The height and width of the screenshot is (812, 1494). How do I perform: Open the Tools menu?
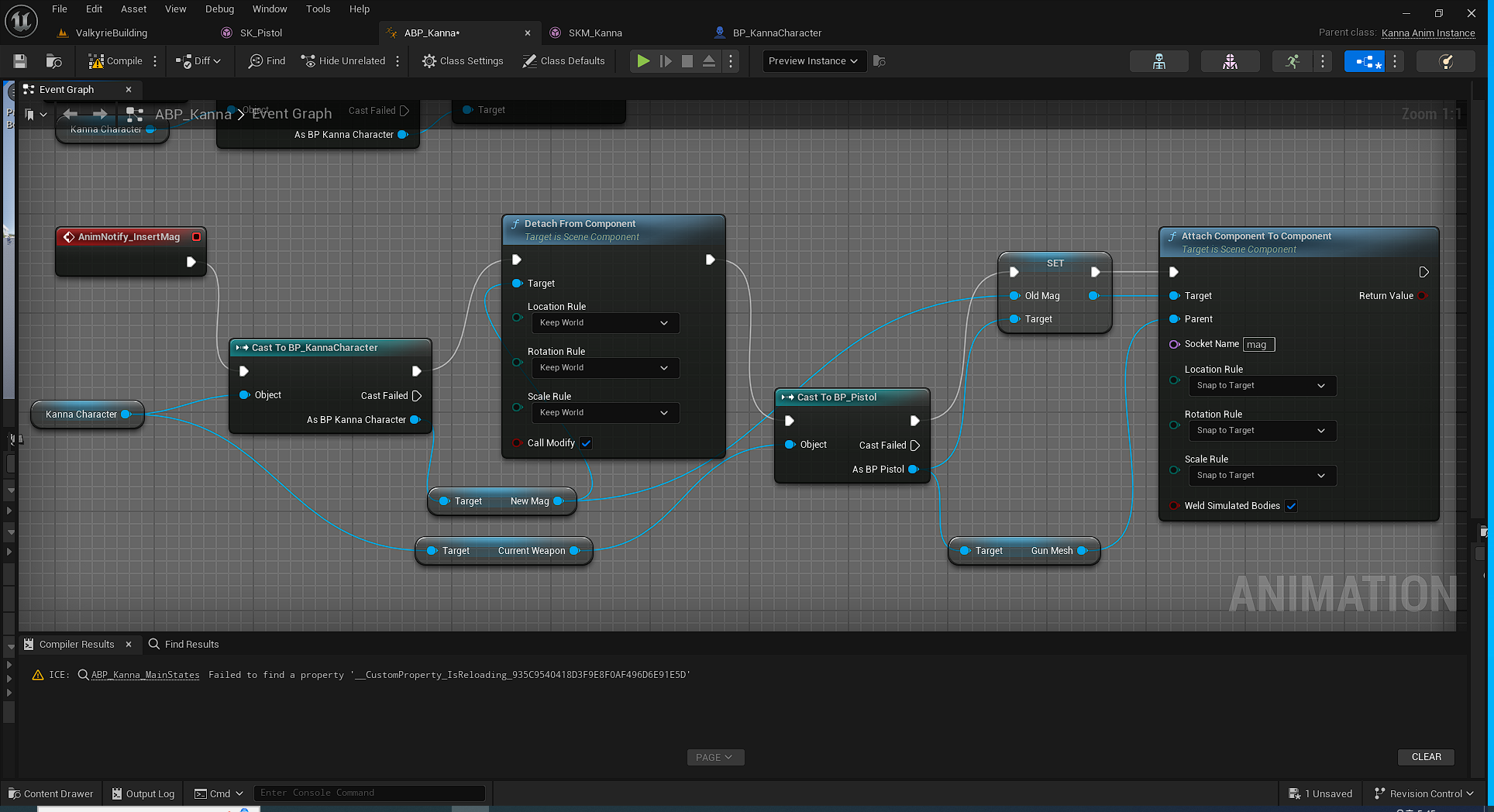tap(318, 9)
